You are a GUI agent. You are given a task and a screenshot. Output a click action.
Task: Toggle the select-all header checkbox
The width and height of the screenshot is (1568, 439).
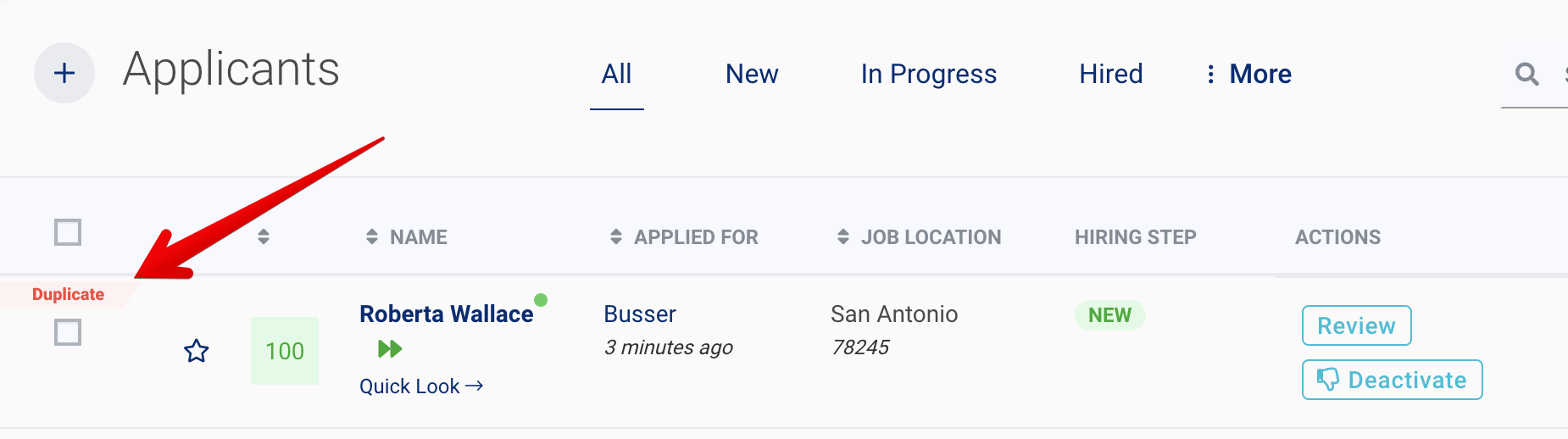(68, 232)
